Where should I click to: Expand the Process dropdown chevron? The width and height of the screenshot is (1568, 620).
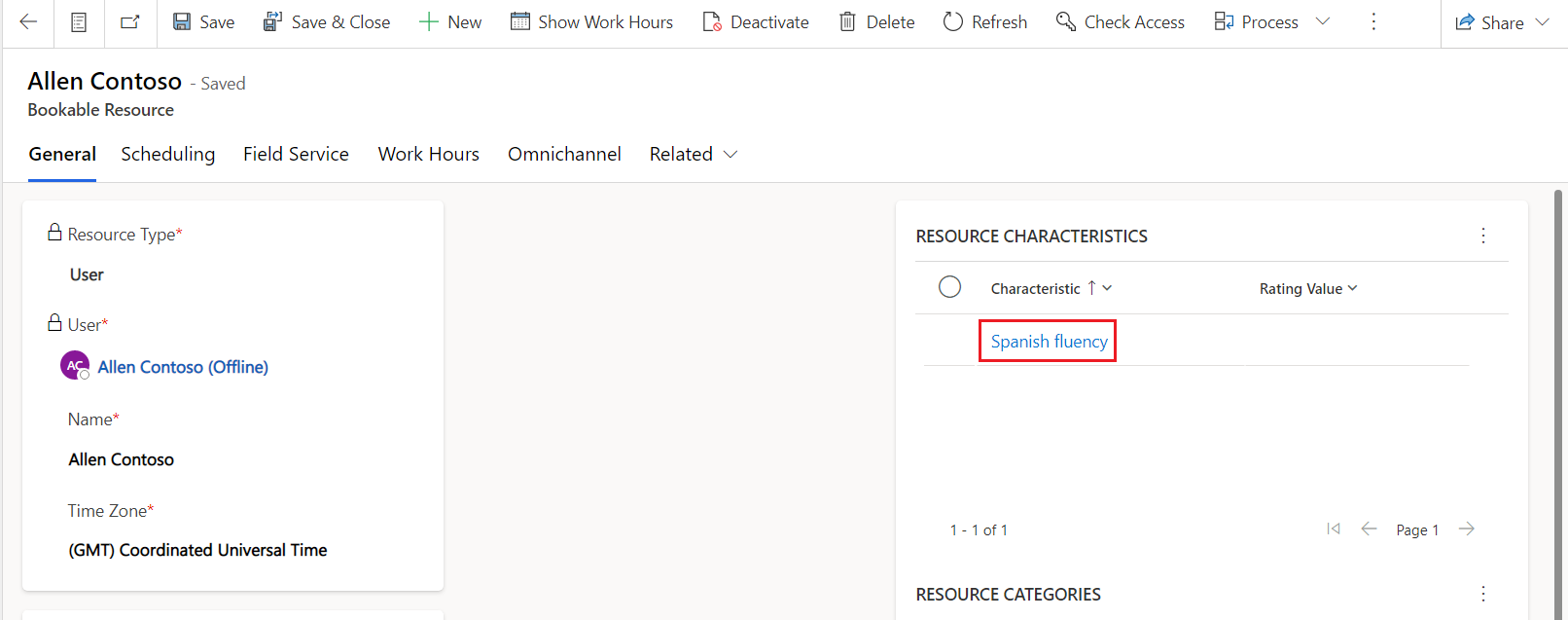(1323, 21)
